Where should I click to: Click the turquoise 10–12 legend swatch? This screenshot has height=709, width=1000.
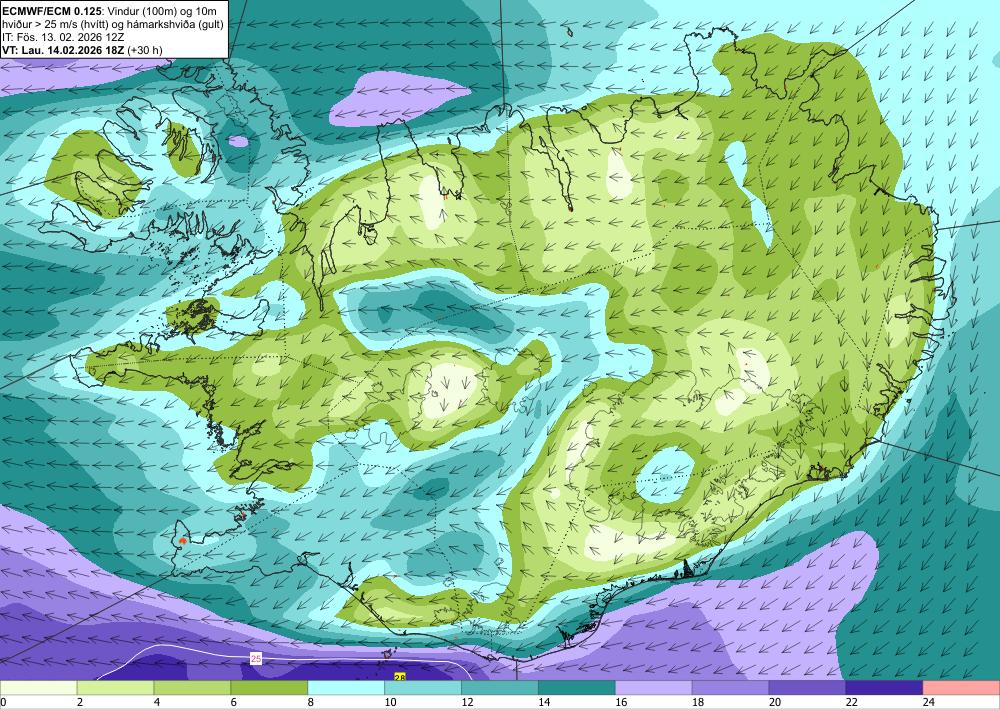(x=423, y=688)
